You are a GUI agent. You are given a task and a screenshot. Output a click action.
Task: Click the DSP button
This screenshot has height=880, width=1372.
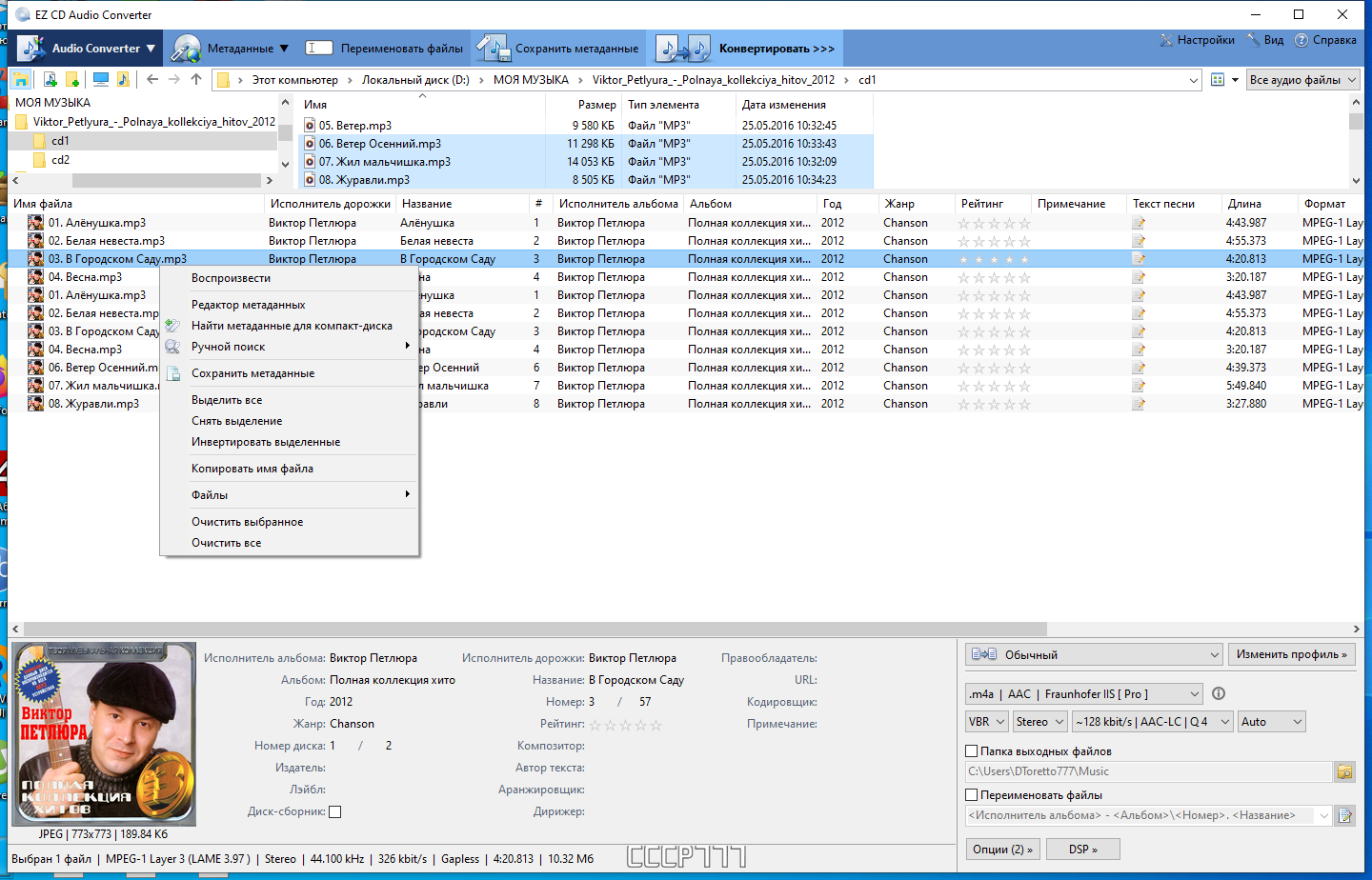tap(1083, 850)
